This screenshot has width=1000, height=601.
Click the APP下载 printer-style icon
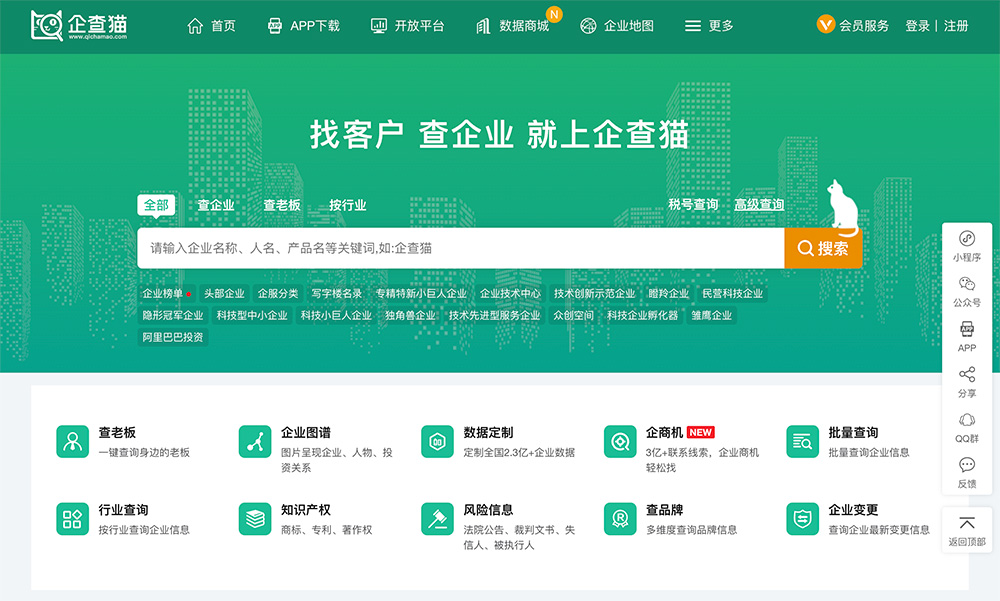[x=275, y=26]
